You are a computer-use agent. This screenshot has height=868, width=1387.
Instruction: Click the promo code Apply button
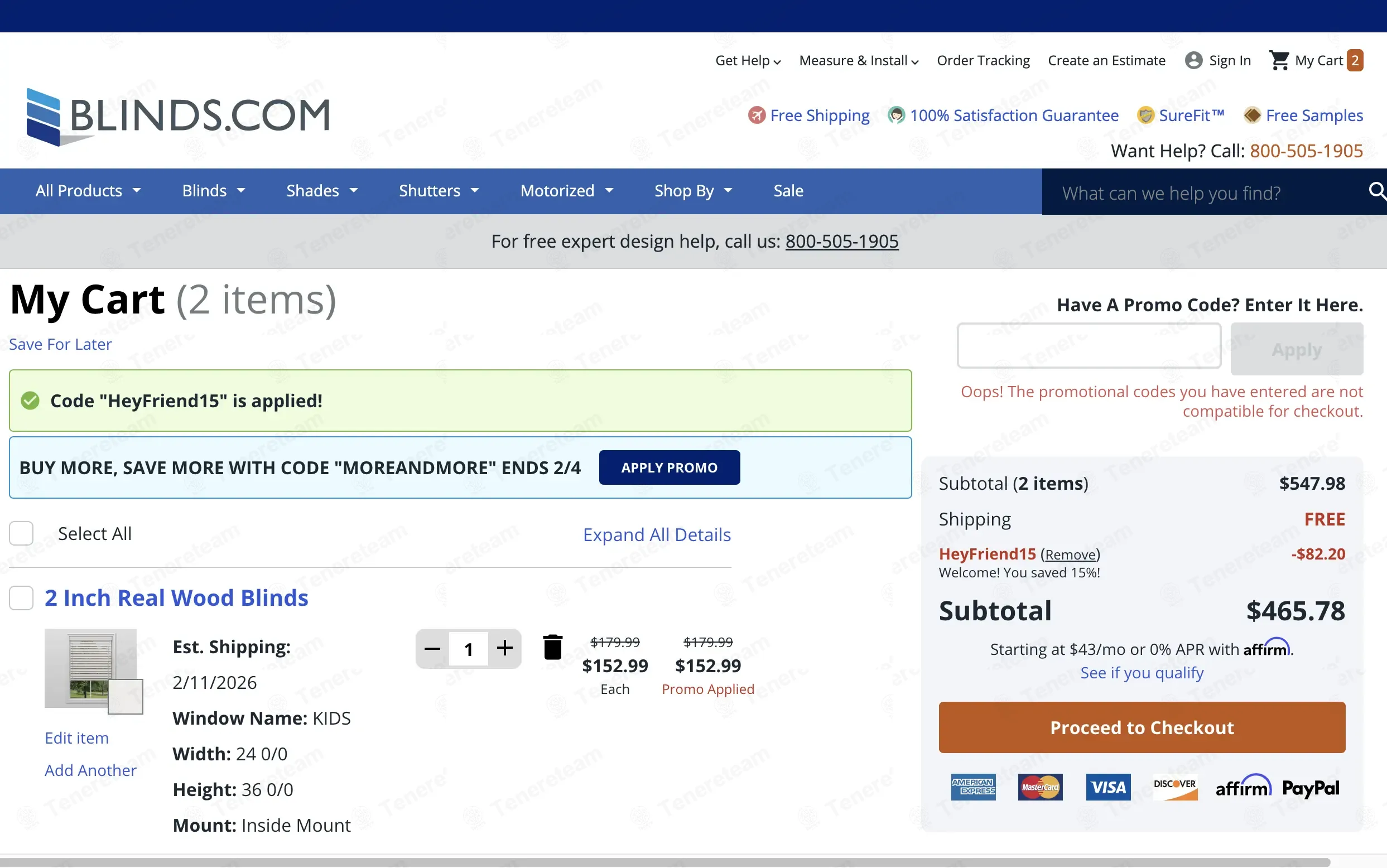click(1297, 349)
